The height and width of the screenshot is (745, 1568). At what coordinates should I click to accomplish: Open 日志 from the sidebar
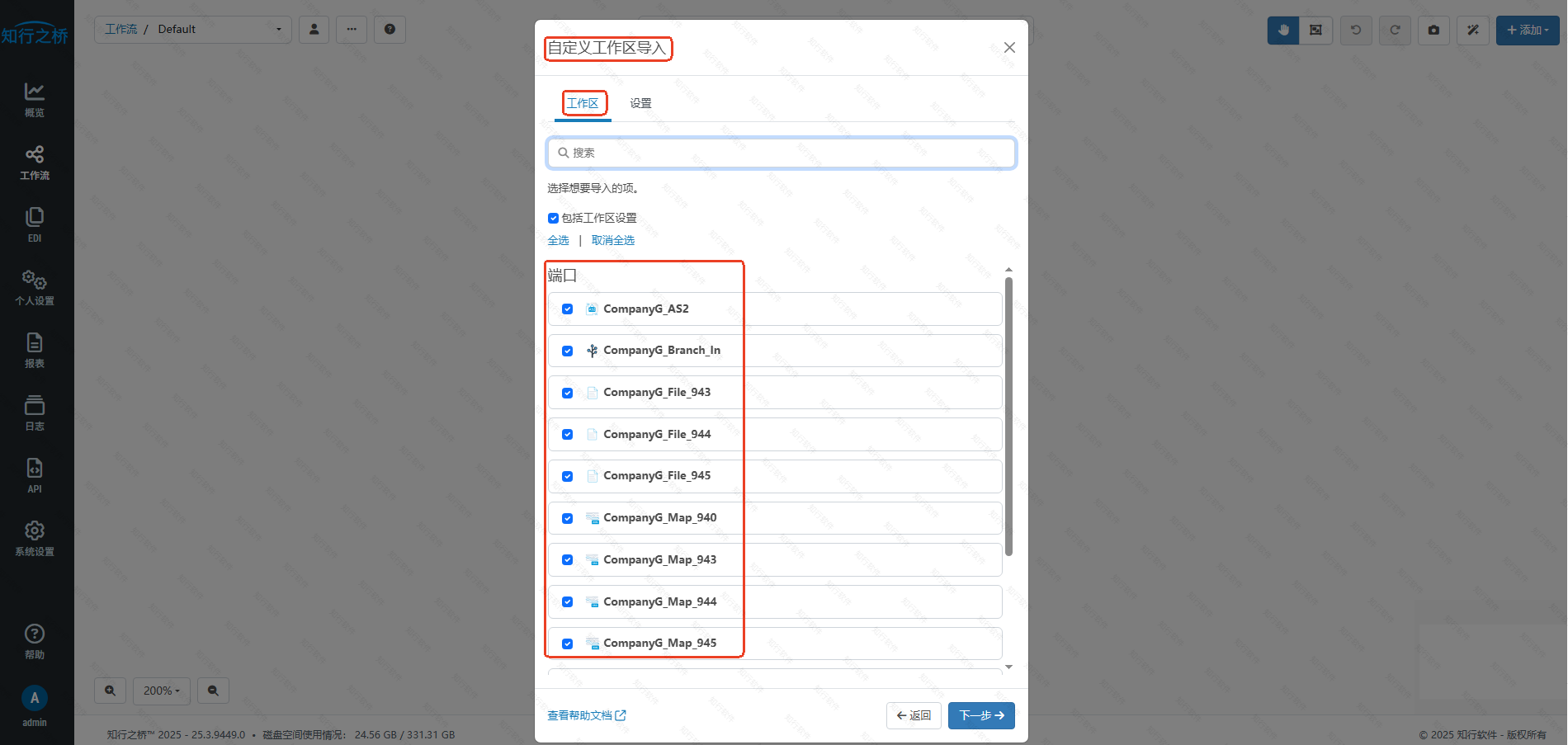tap(34, 412)
